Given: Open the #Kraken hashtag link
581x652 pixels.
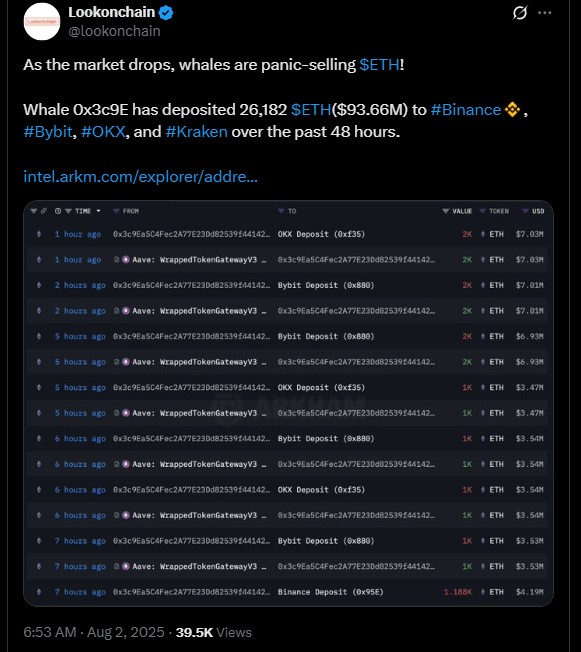Looking at the screenshot, I should pyautogui.click(x=196, y=132).
